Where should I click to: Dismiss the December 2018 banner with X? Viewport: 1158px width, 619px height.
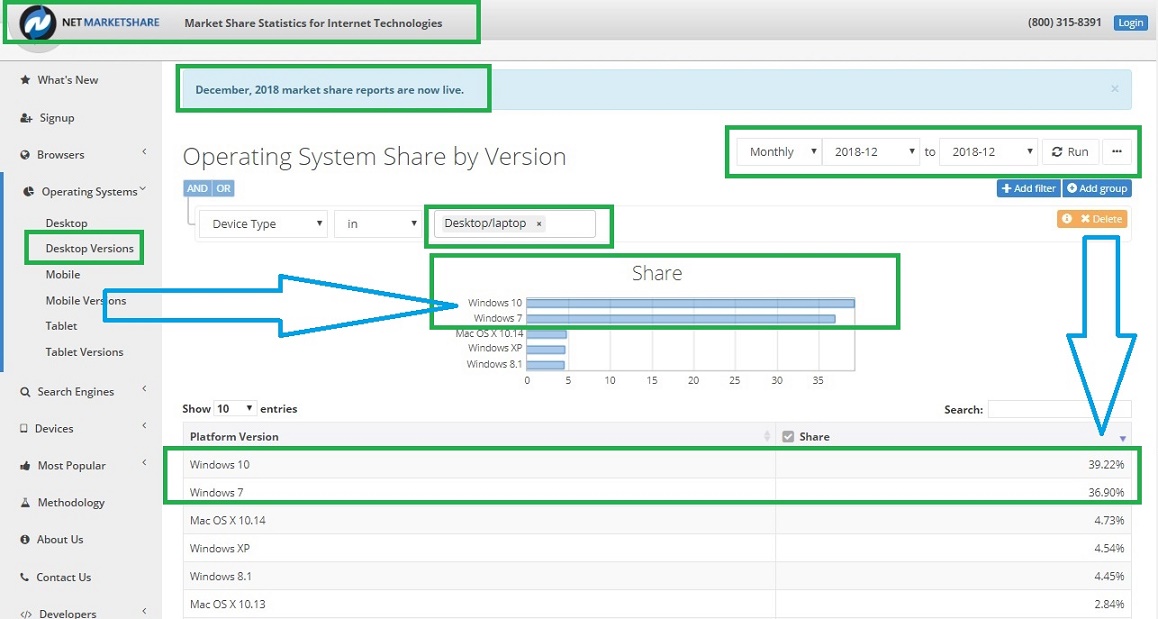1114,89
